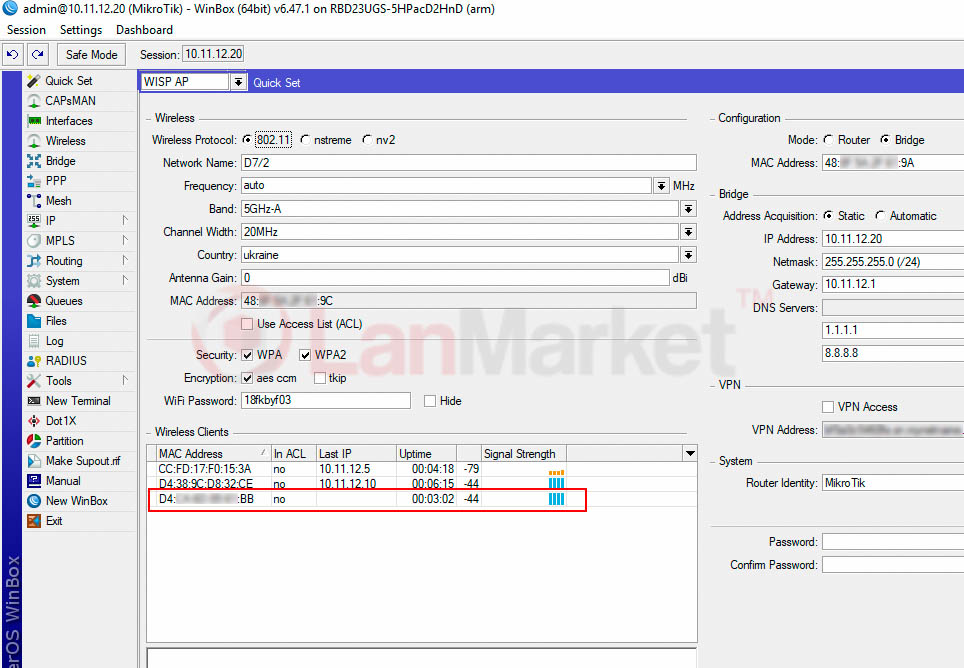Tick the Hide password checkbox
Image resolution: width=964 pixels, height=668 pixels.
pyautogui.click(x=430, y=401)
